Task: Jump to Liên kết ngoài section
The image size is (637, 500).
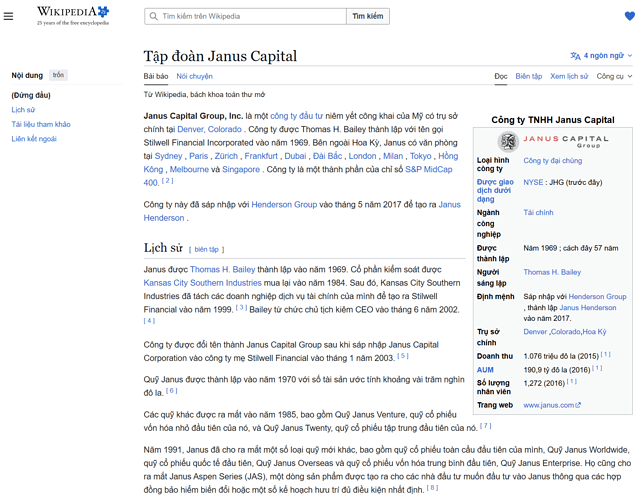Action: click(x=34, y=139)
